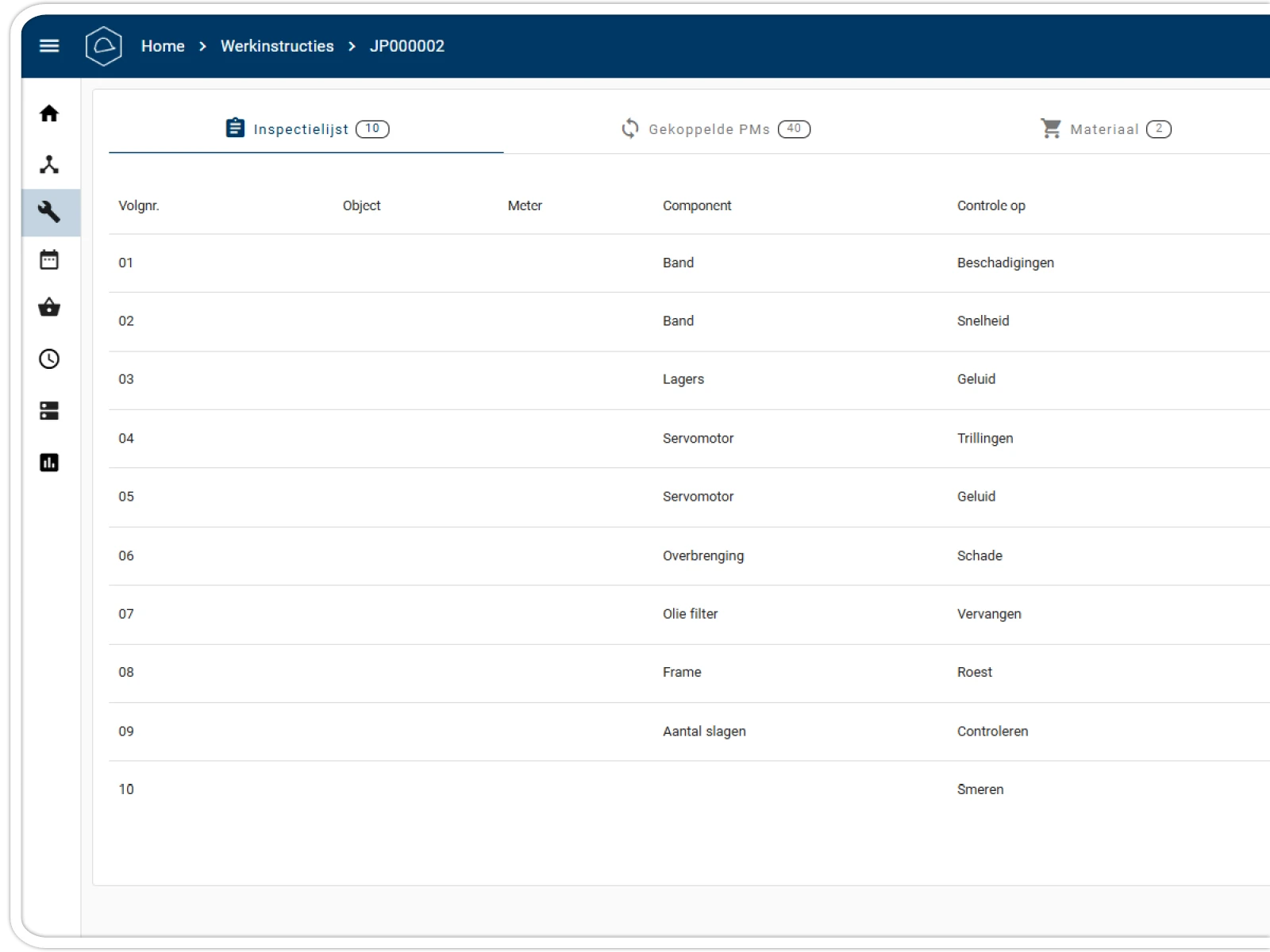Click the Inspectielijst count badge 10
This screenshot has width=1270, height=952.
(372, 129)
